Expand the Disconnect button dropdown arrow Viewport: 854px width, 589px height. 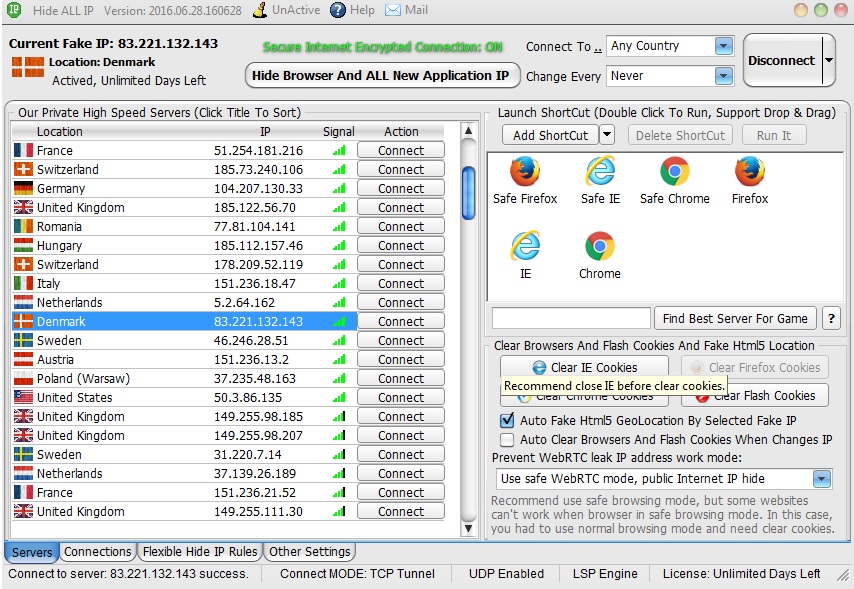828,60
